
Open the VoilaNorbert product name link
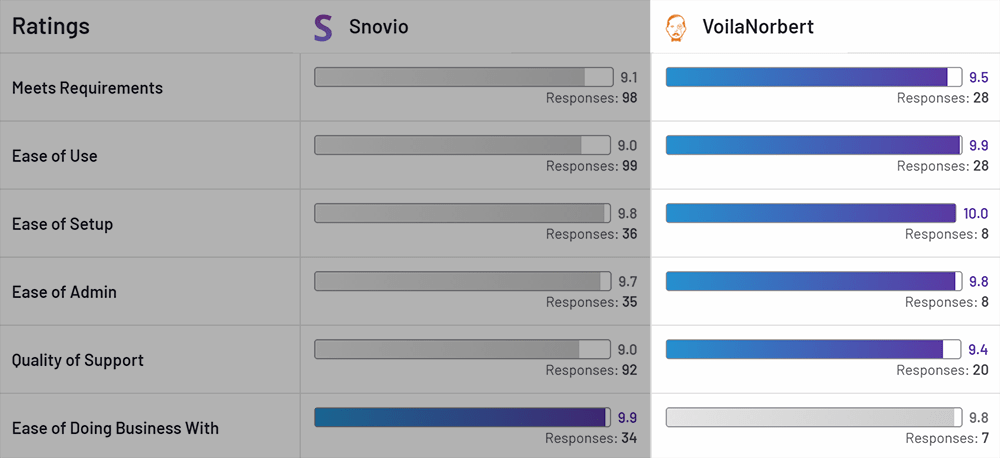pyautogui.click(x=758, y=27)
